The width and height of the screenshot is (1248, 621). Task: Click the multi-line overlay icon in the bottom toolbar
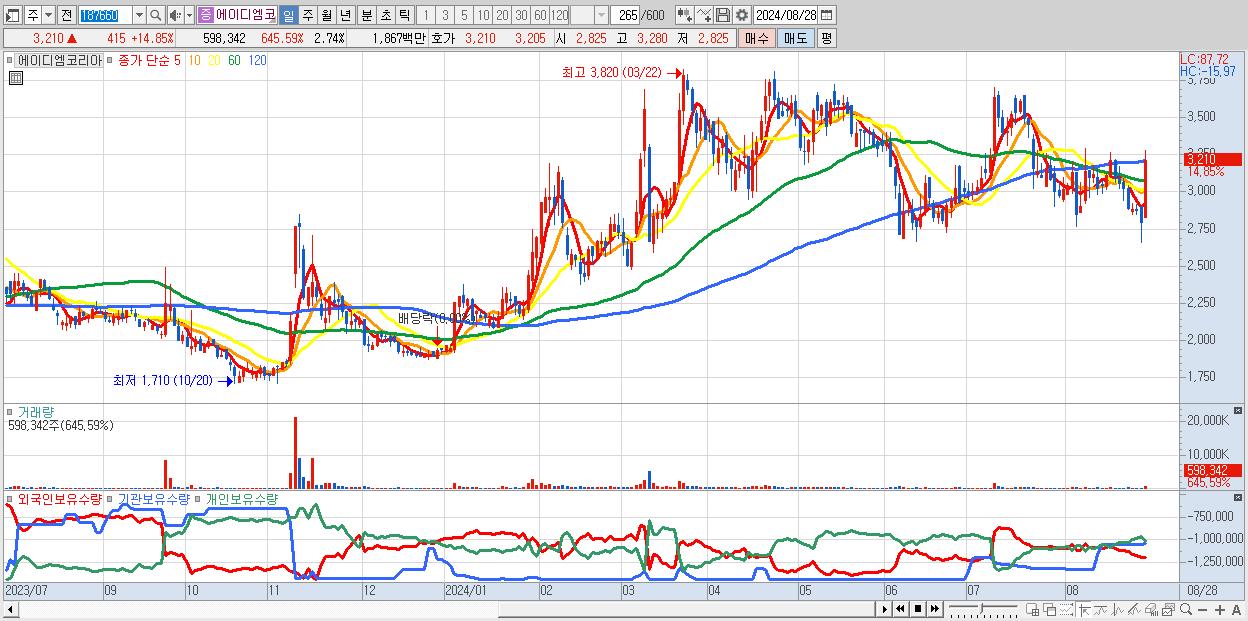(x=1134, y=610)
